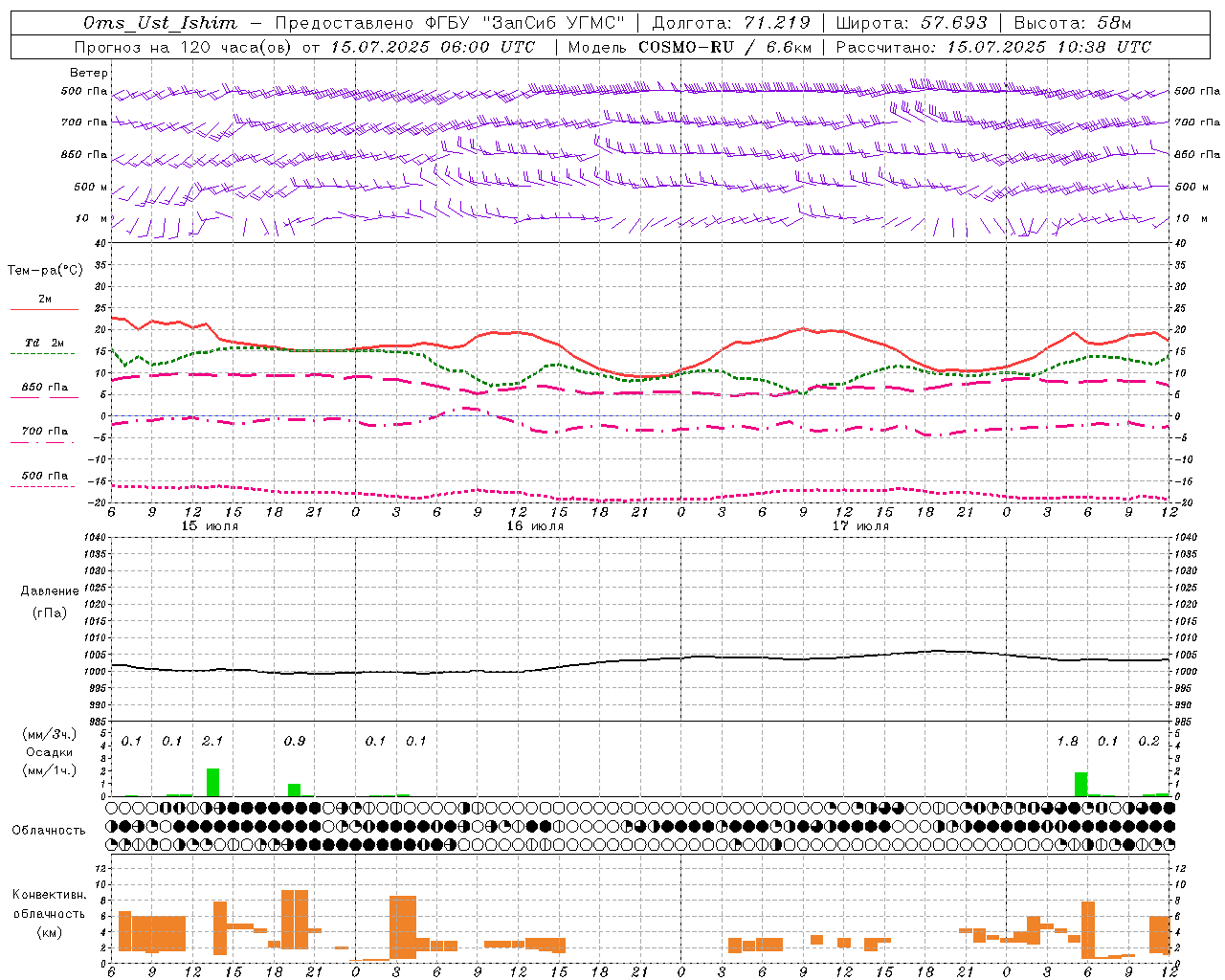The image size is (1225, 980).
Task: Click the provider text ФГБУ "ЗапСиб УГМС"
Action: [524, 23]
